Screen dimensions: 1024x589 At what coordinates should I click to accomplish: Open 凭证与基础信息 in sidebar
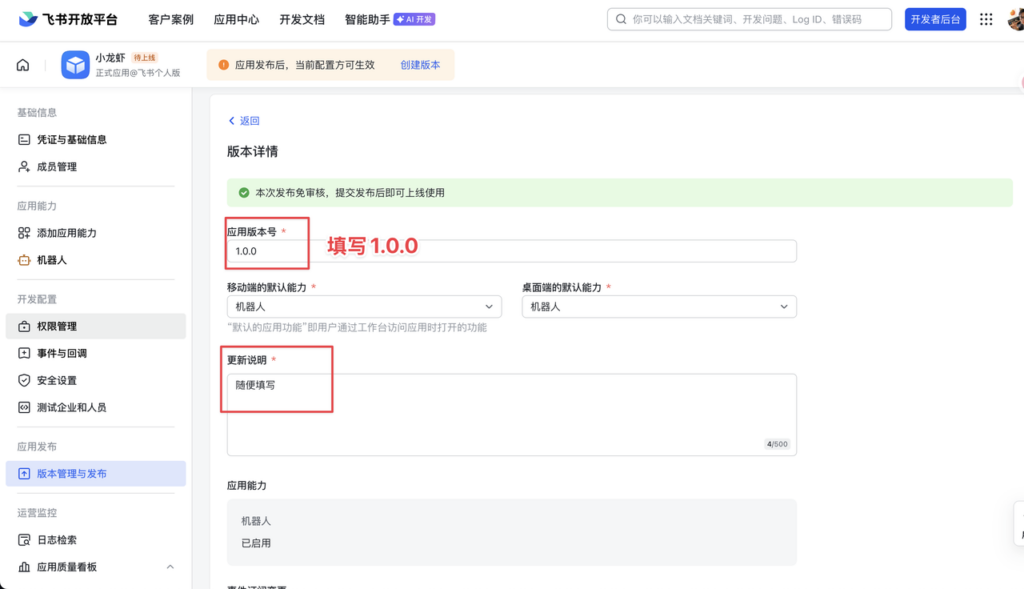tap(71, 140)
